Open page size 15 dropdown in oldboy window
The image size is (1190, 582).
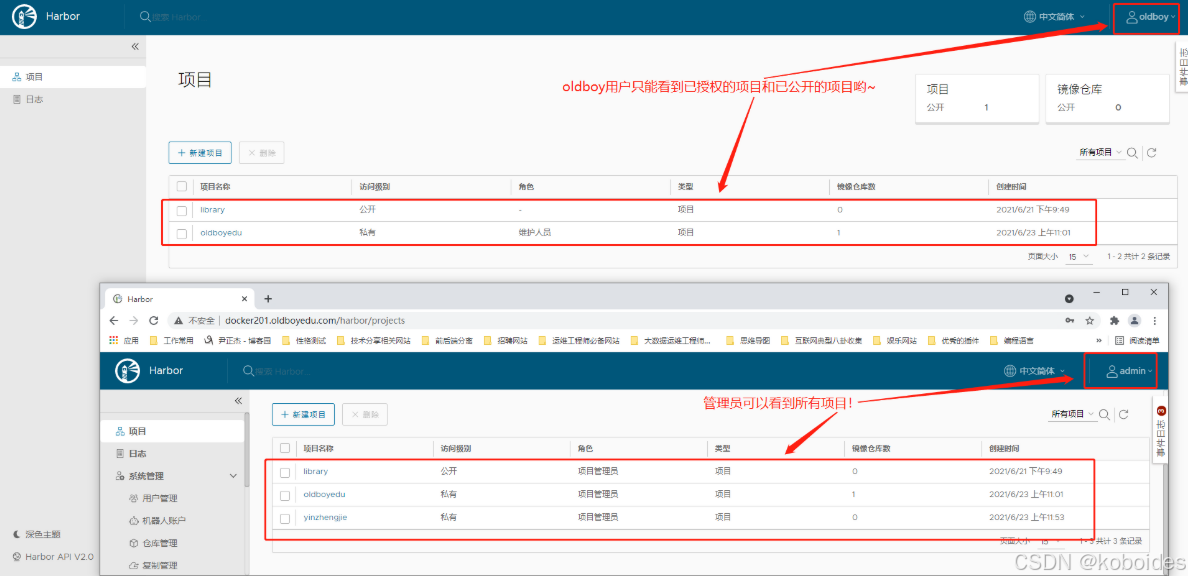pos(1080,256)
